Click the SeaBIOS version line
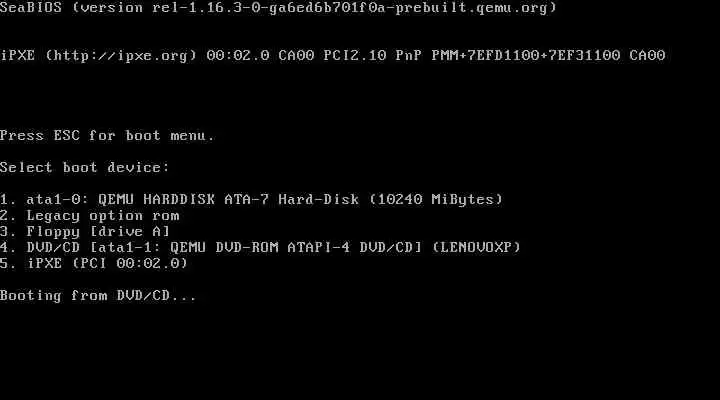This screenshot has height=400, width=720. [x=278, y=8]
